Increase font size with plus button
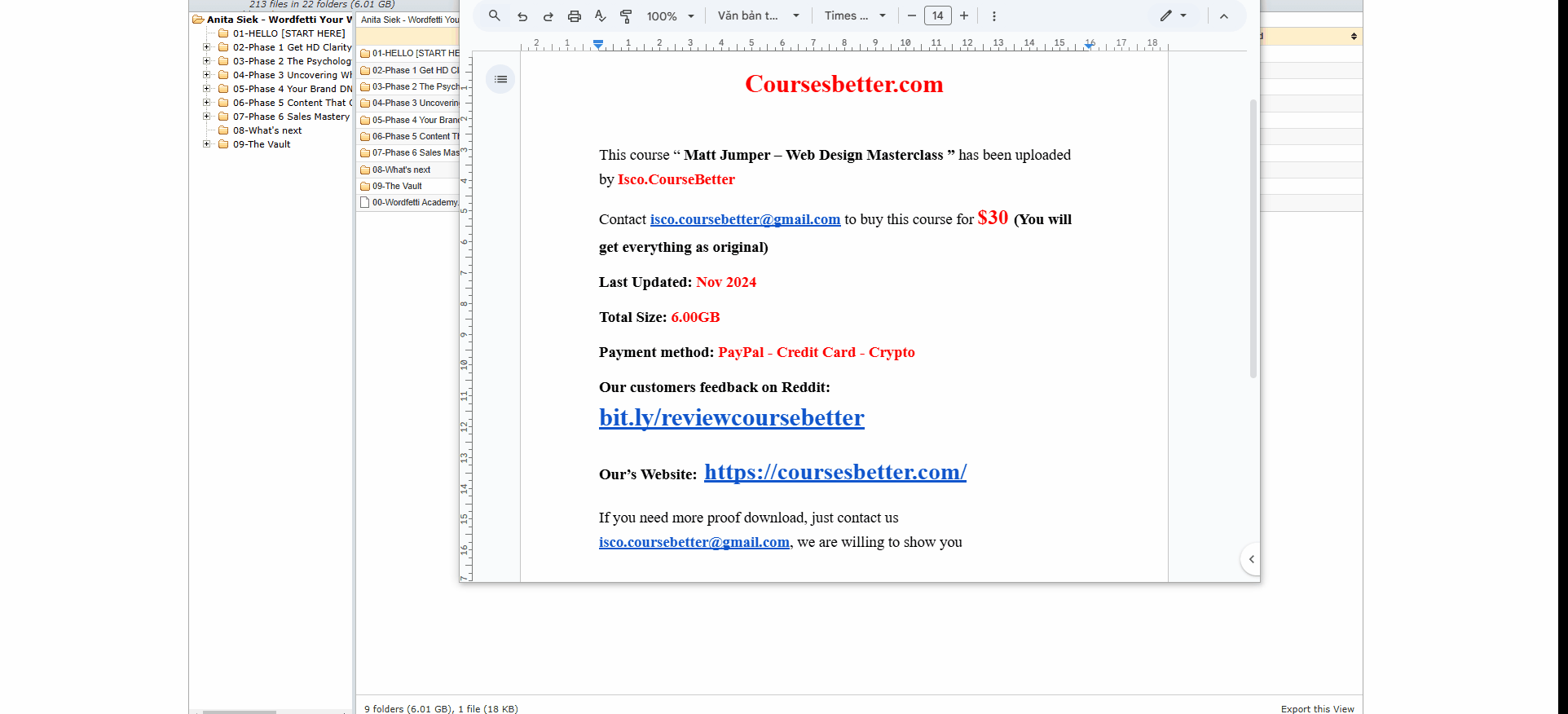 coord(964,15)
